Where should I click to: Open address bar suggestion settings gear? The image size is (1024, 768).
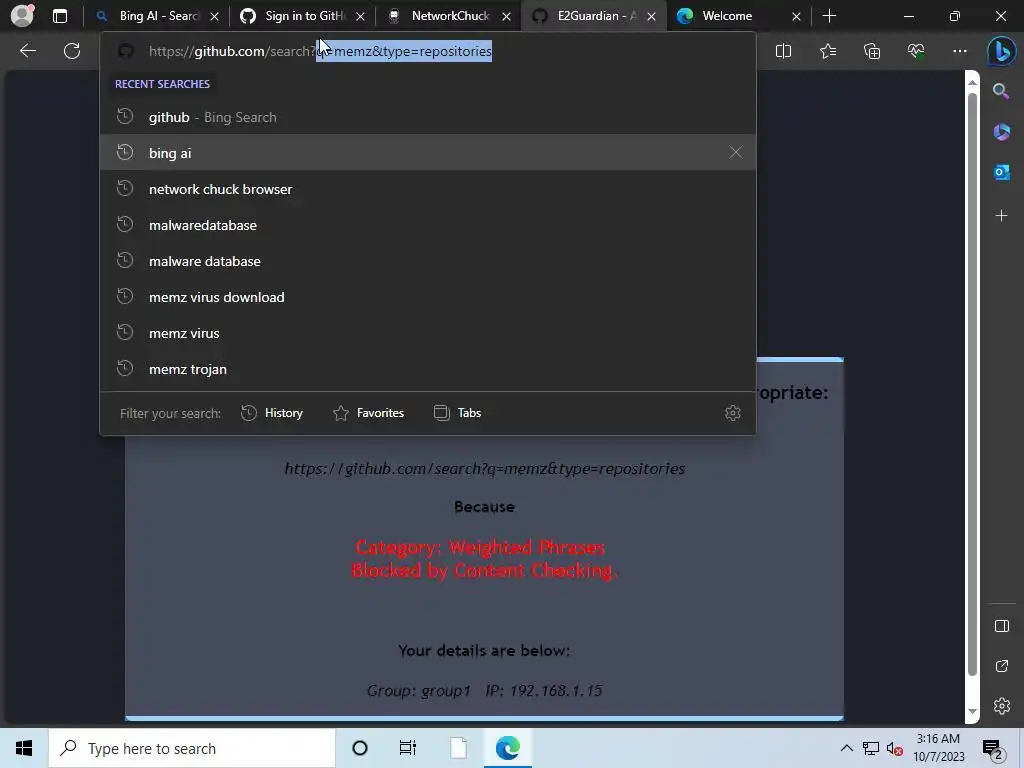733,413
